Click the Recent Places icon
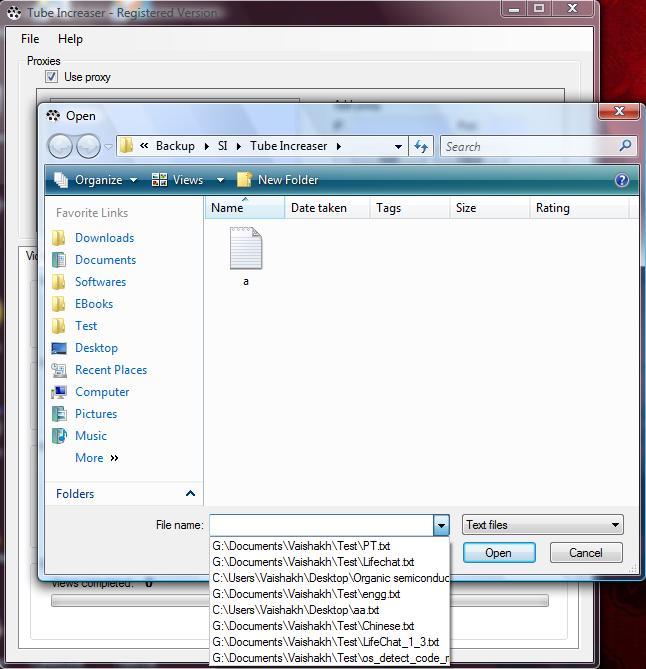 tap(59, 370)
